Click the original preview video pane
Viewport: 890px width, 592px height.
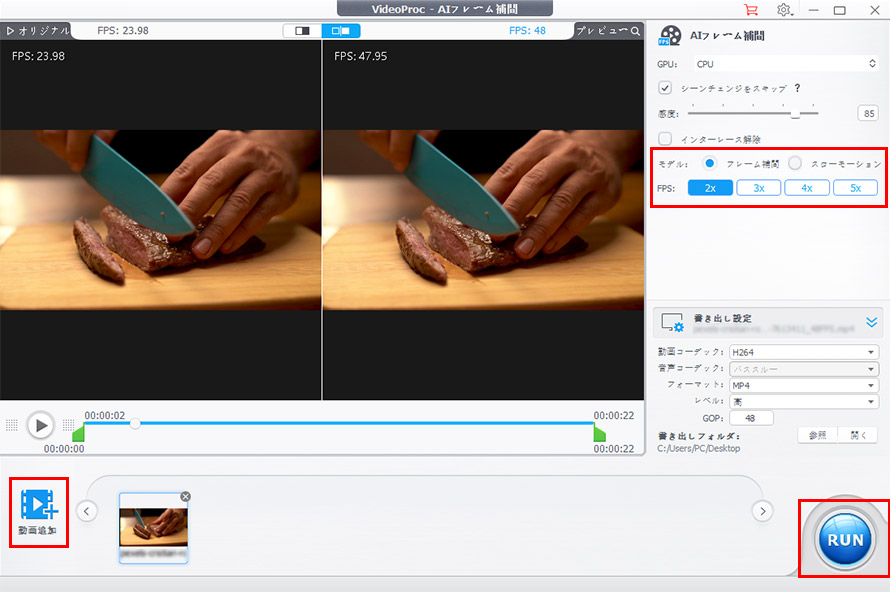(161, 220)
